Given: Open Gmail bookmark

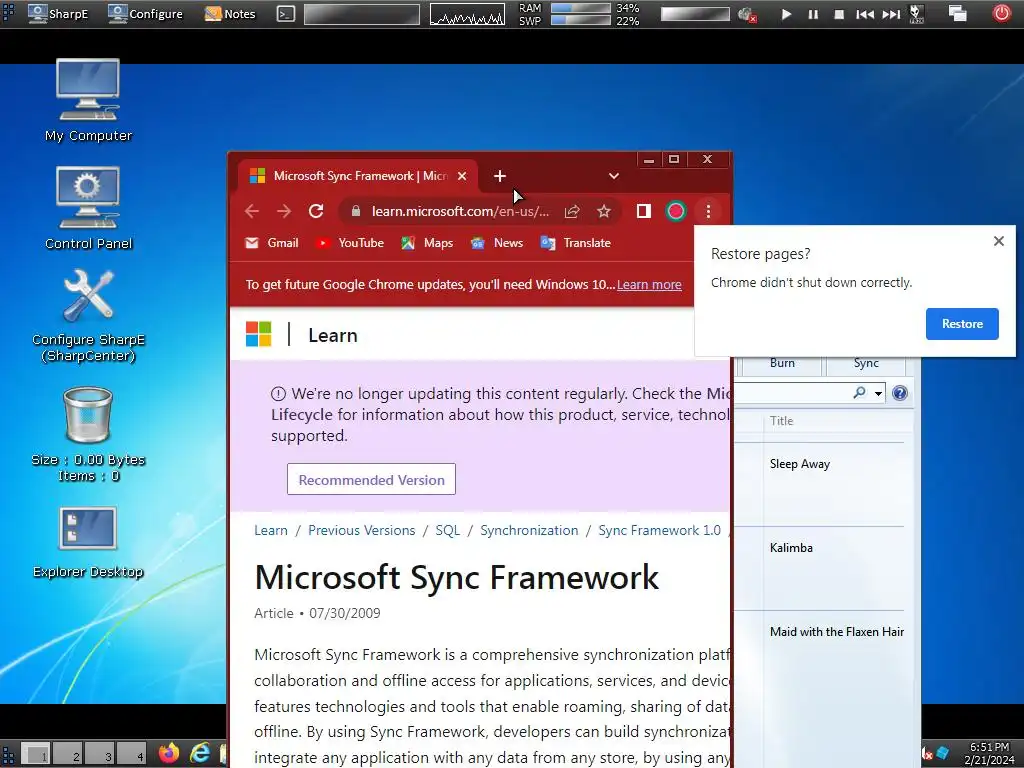Looking at the screenshot, I should 272,243.
